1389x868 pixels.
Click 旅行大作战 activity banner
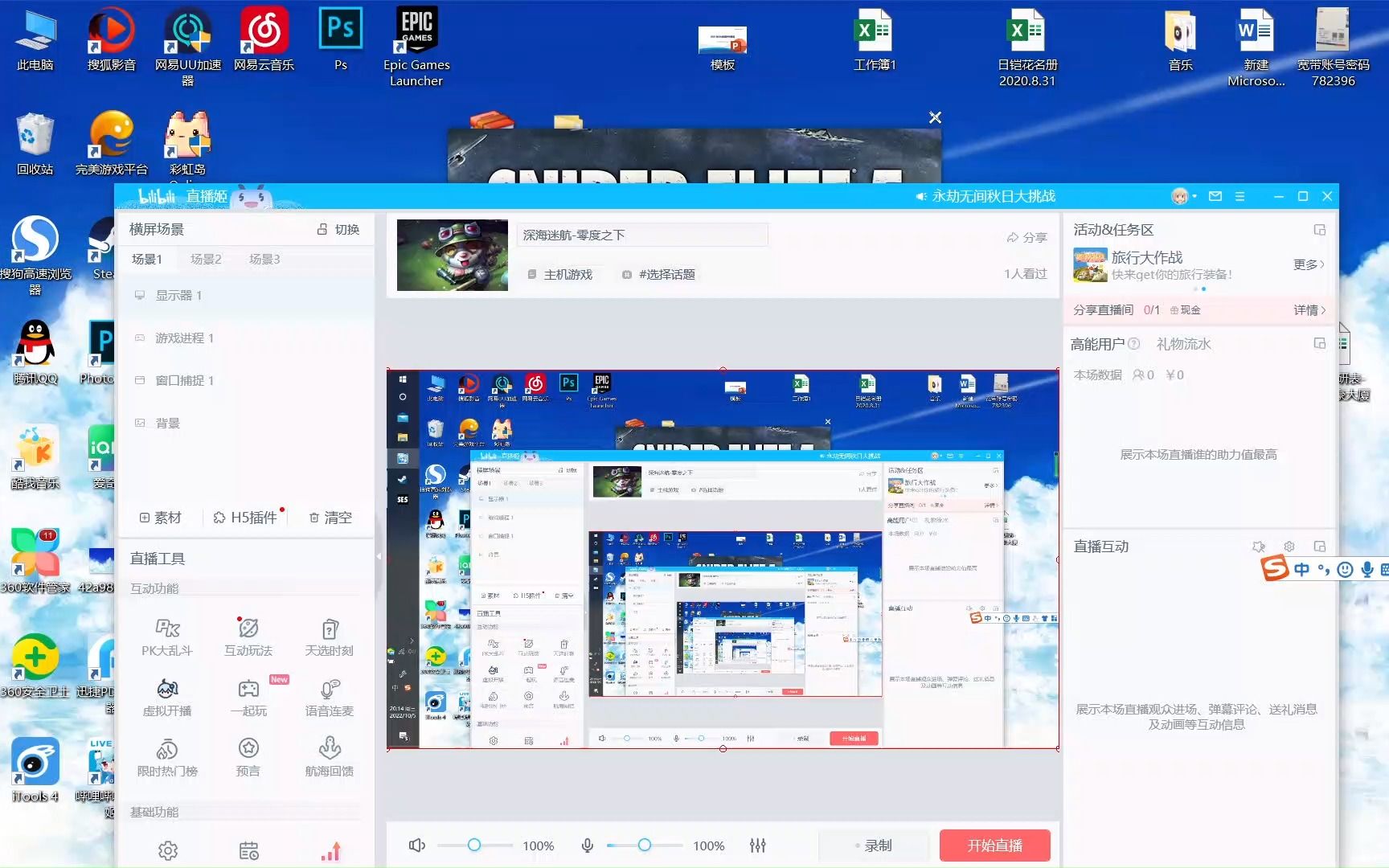point(1153,265)
